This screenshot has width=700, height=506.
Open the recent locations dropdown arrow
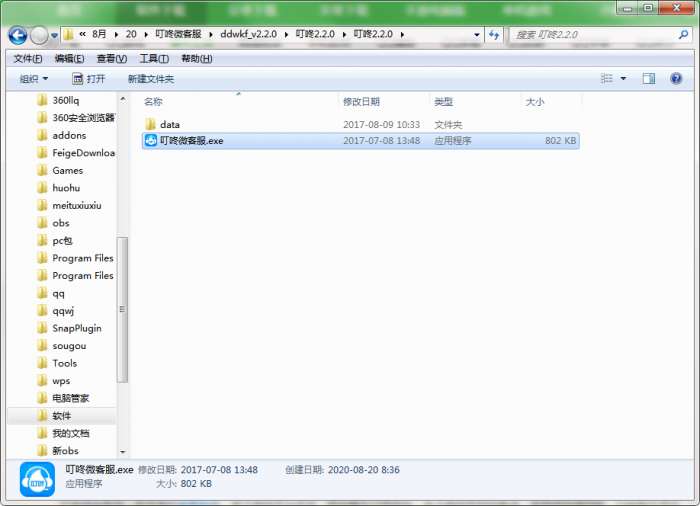[x=54, y=35]
